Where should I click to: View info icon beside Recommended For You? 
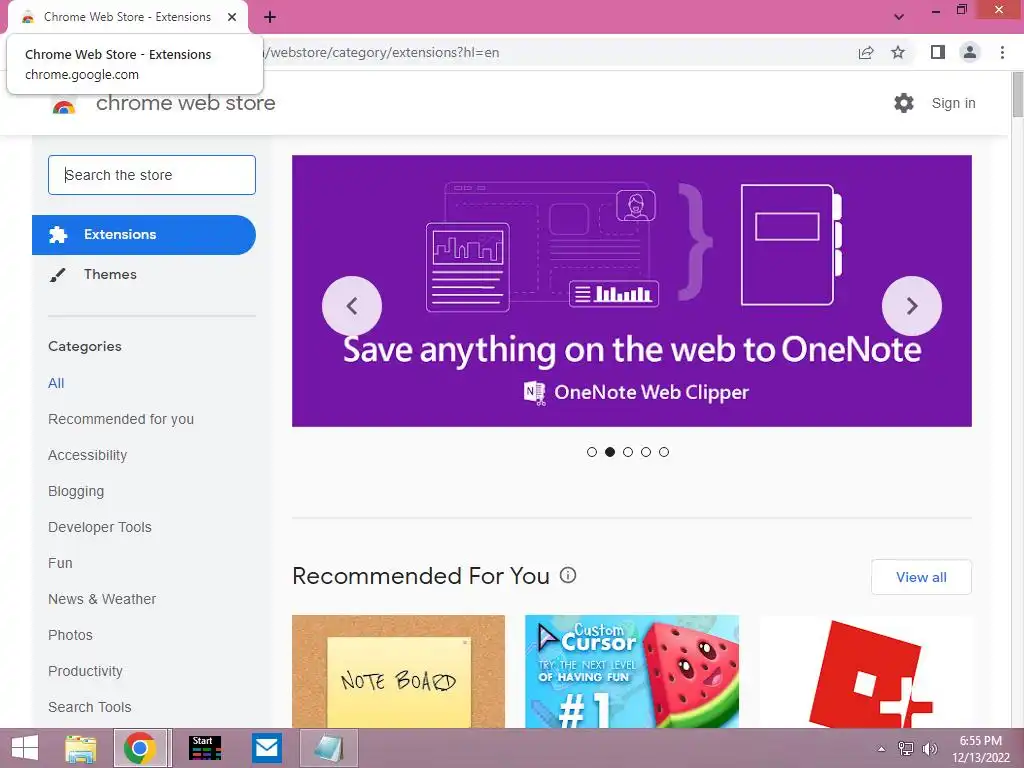tap(568, 575)
